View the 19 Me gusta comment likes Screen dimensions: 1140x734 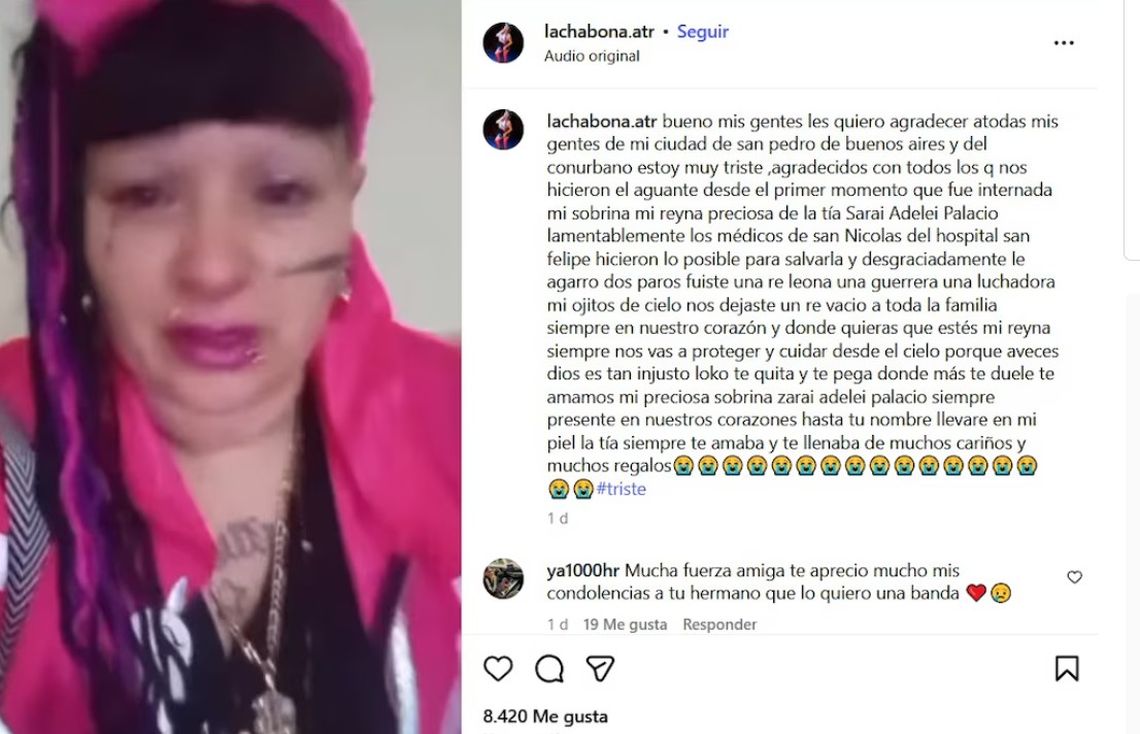click(x=625, y=624)
